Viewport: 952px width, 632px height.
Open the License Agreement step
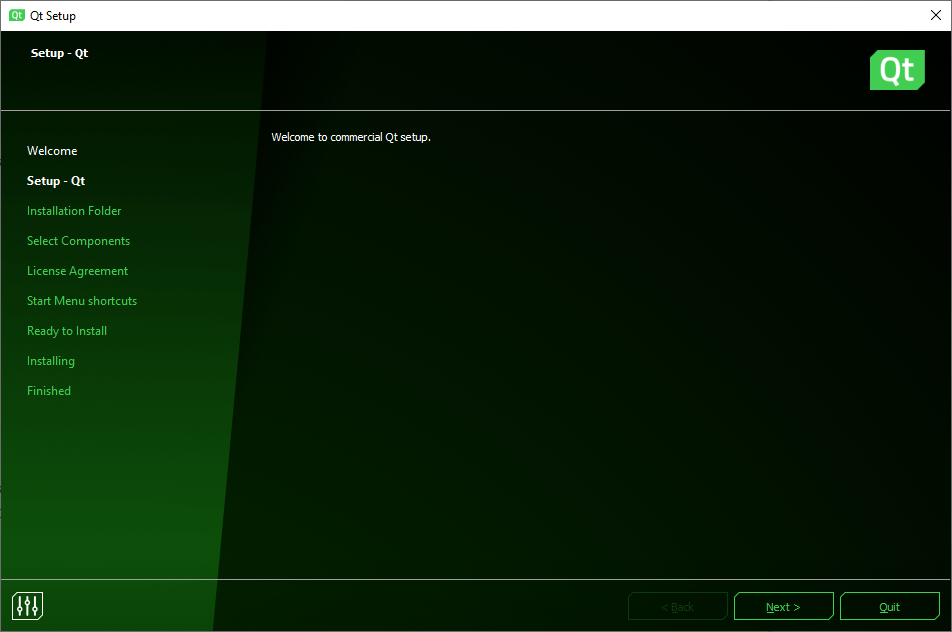point(77,271)
